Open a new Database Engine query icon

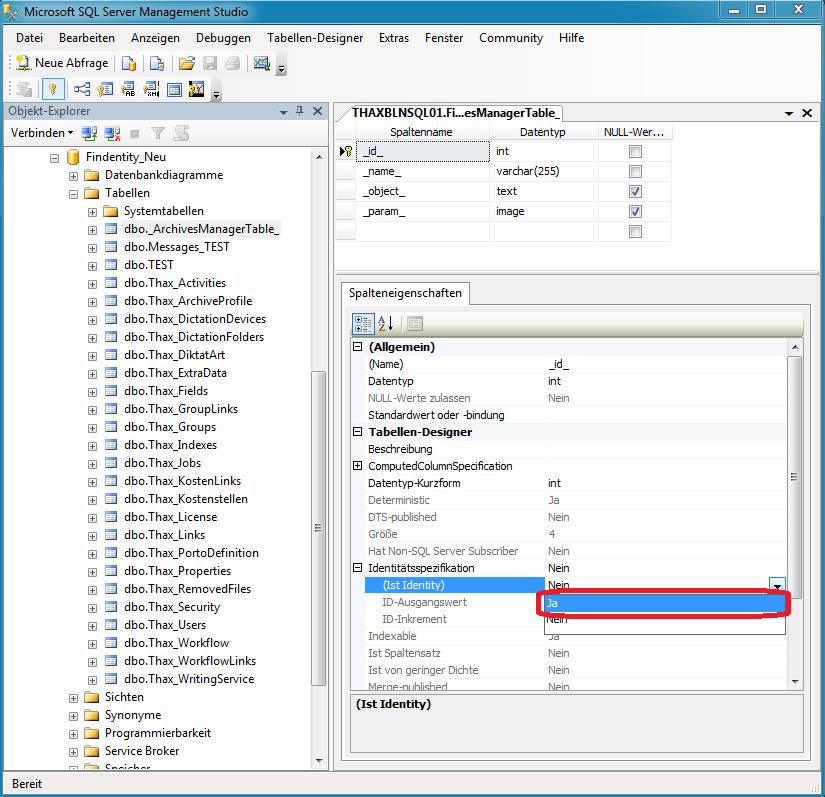(x=129, y=64)
